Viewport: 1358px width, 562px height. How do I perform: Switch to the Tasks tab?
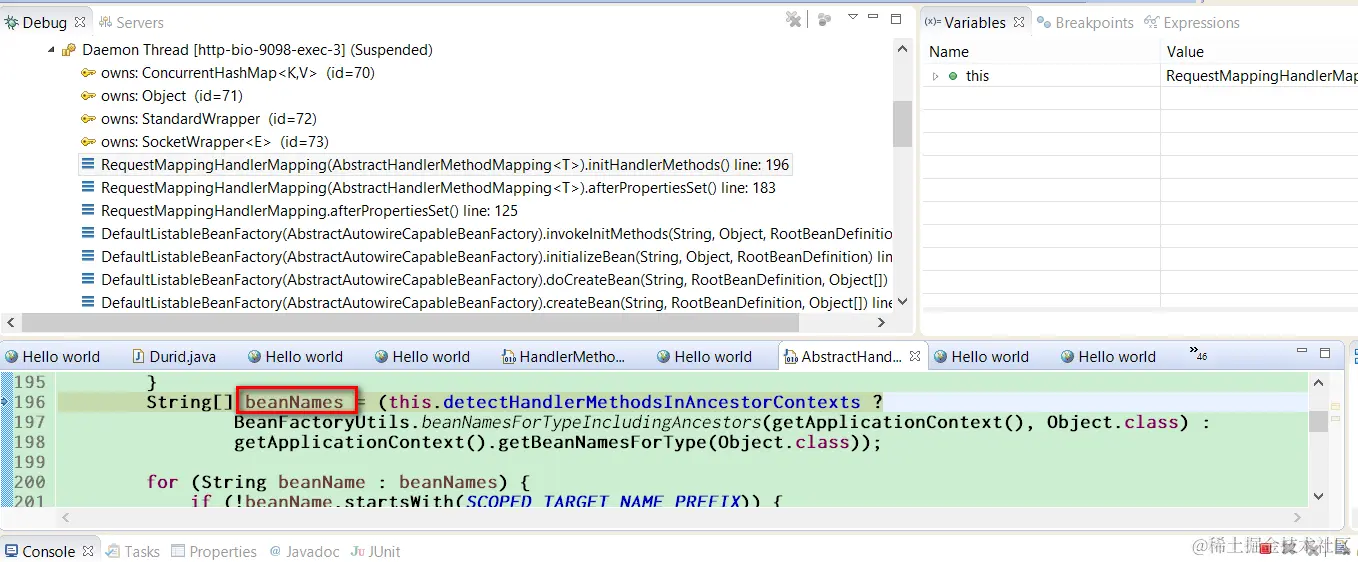[134, 551]
